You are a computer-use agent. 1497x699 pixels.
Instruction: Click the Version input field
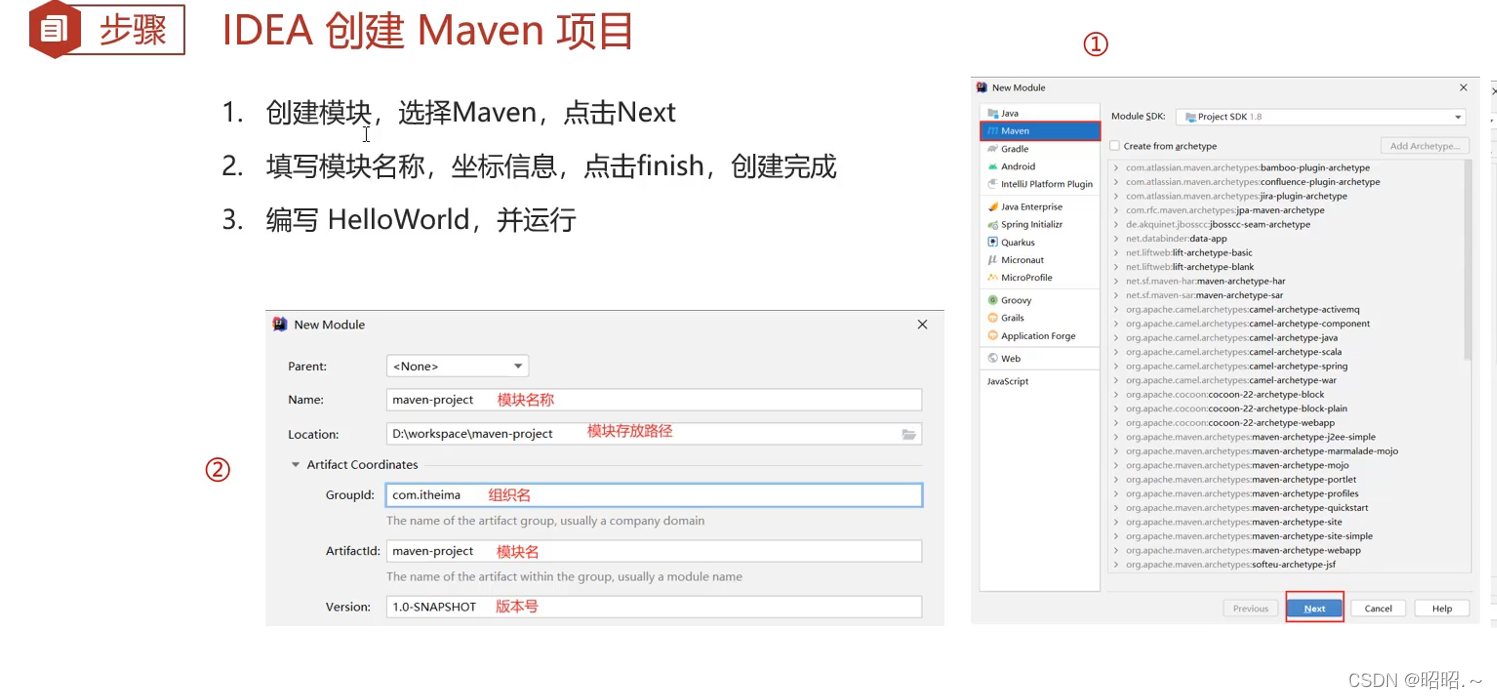click(654, 607)
